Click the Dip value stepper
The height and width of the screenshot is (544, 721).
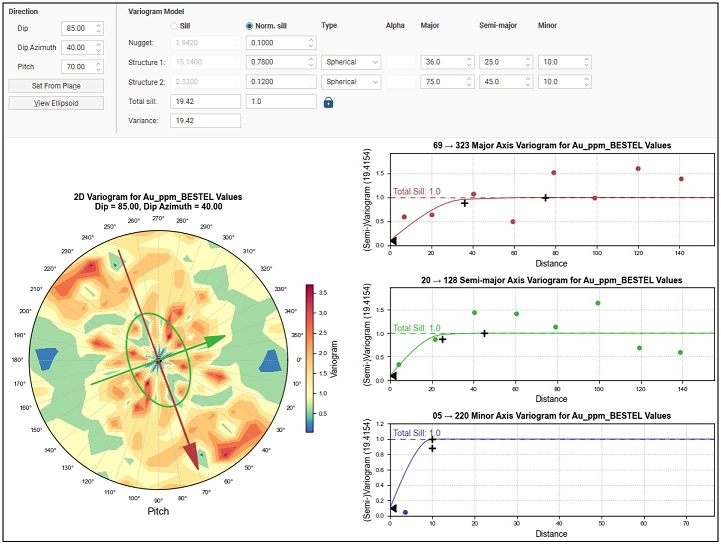[97, 29]
